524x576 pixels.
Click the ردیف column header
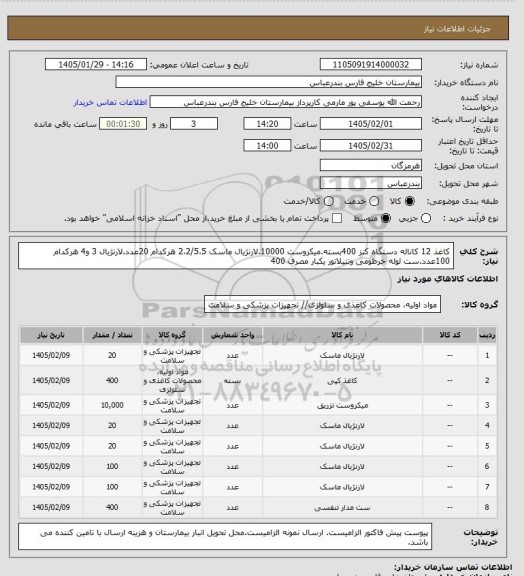coord(487,335)
